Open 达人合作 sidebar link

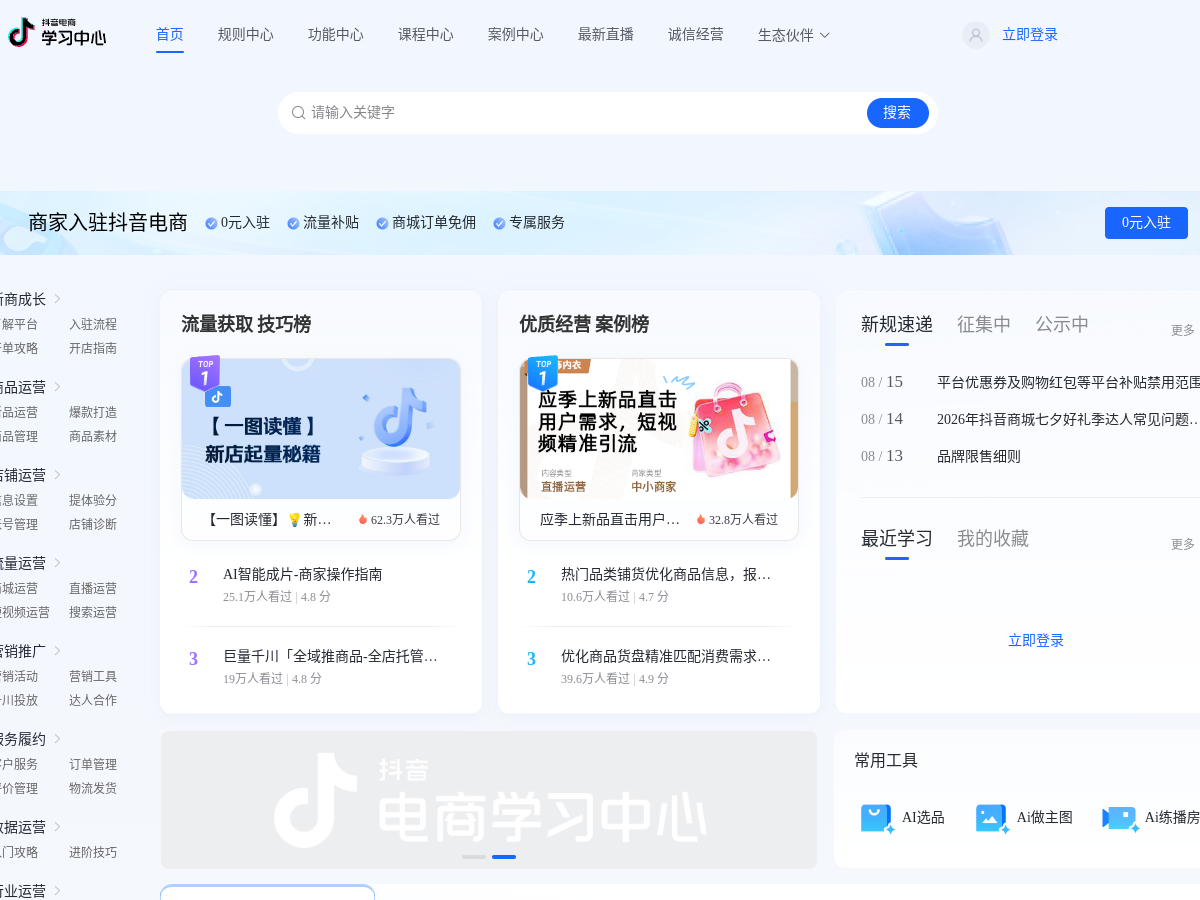[93, 701]
